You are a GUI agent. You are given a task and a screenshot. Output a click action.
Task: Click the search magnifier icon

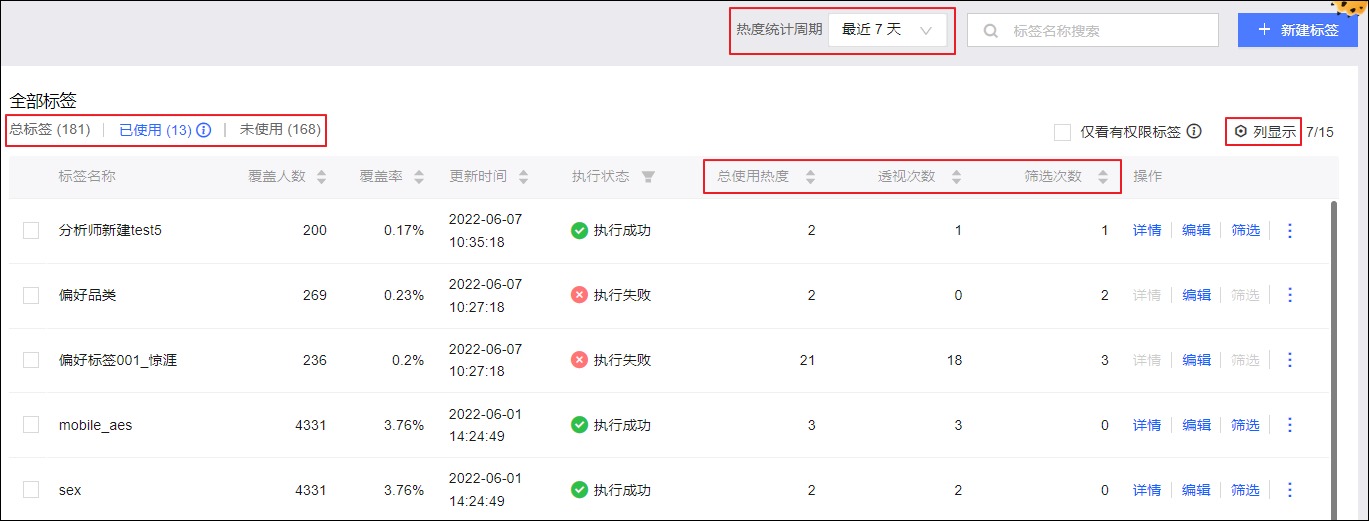tap(991, 31)
